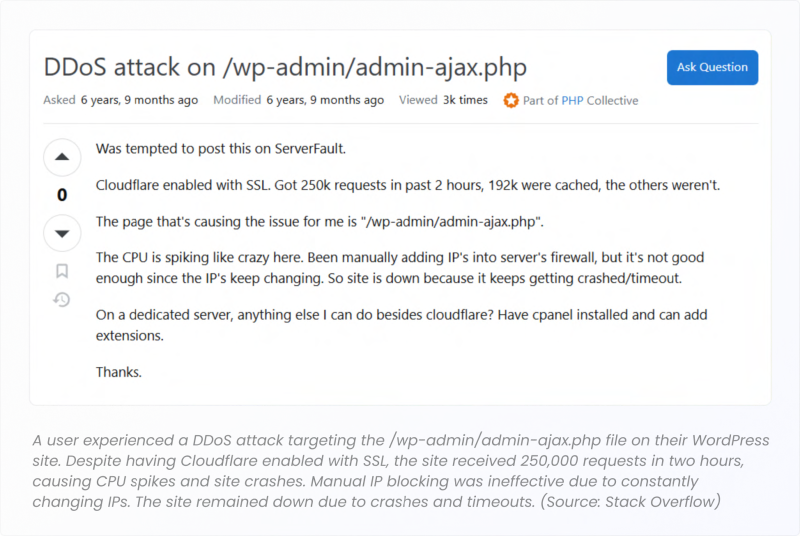Downvote the question with the down arrow
This screenshot has height=536, width=800.
[62, 234]
